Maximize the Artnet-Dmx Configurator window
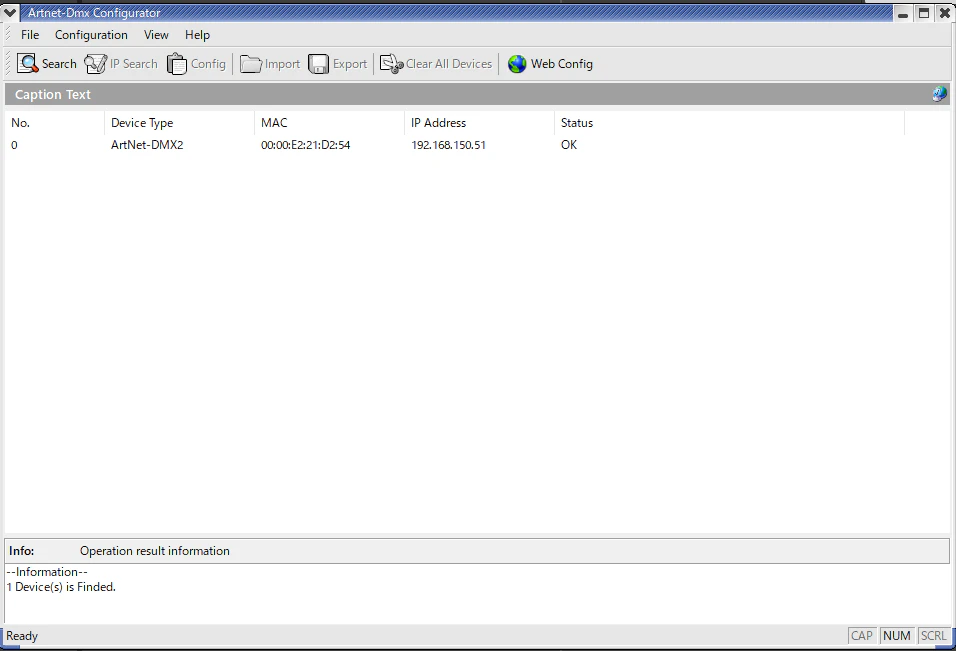Viewport: 956px width, 651px height. pyautogui.click(x=924, y=13)
